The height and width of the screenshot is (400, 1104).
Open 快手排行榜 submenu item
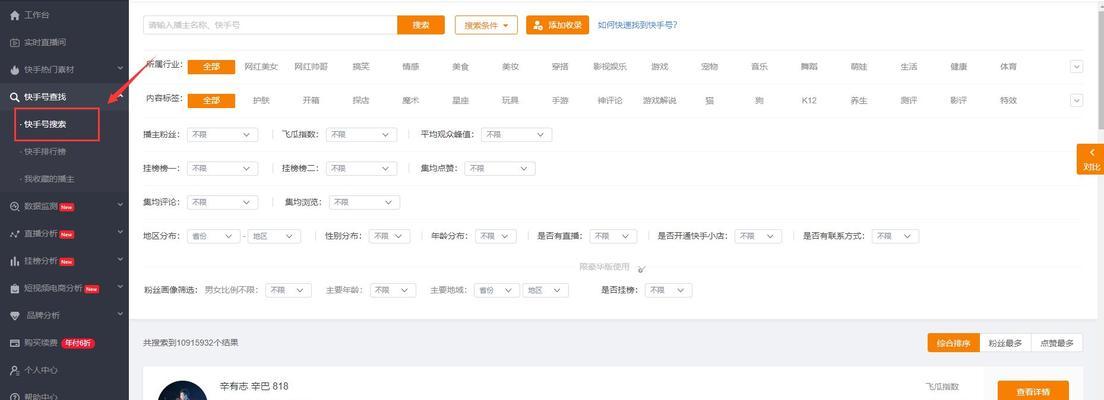[45, 151]
